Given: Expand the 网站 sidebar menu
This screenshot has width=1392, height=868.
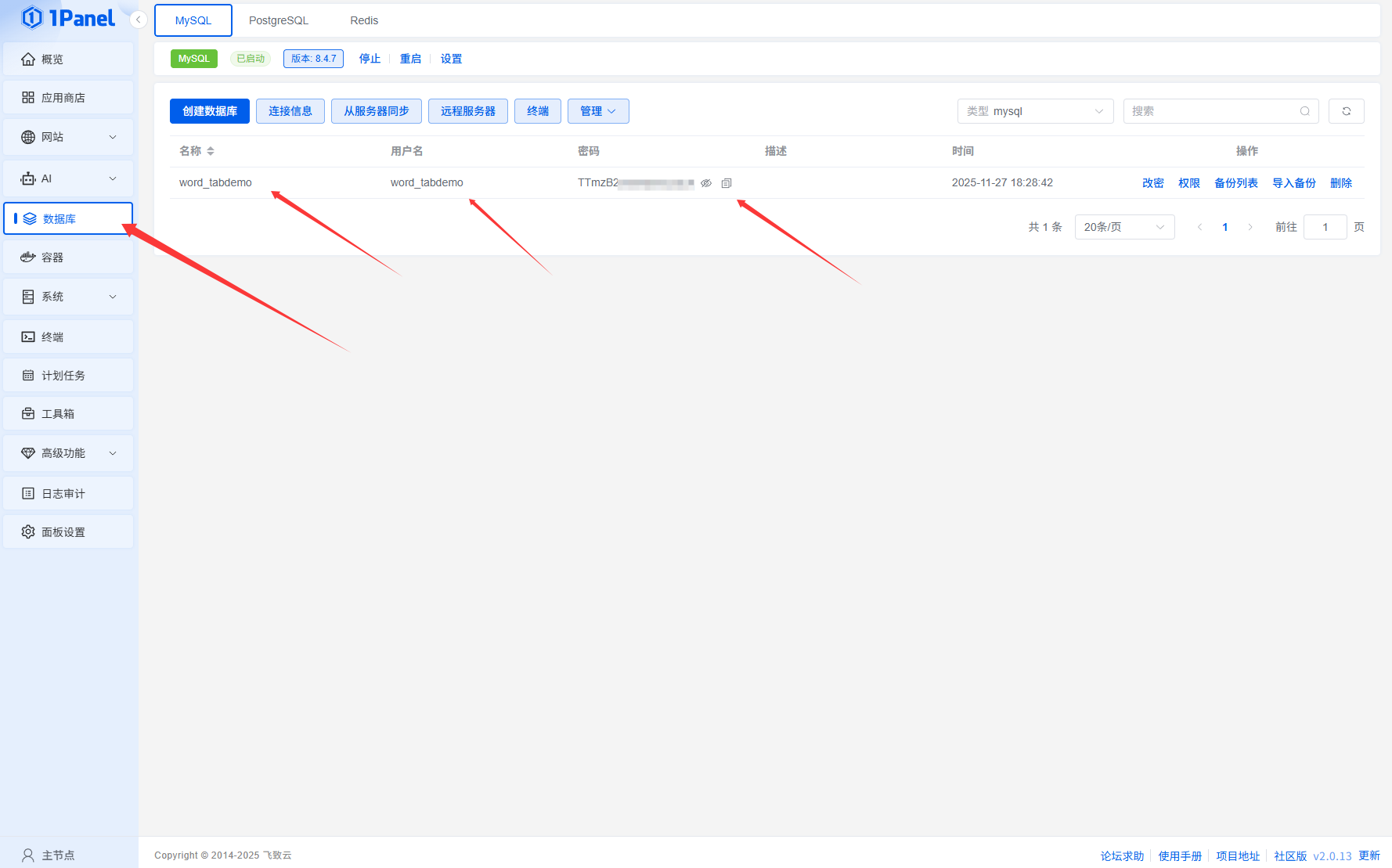Looking at the screenshot, I should [x=68, y=137].
